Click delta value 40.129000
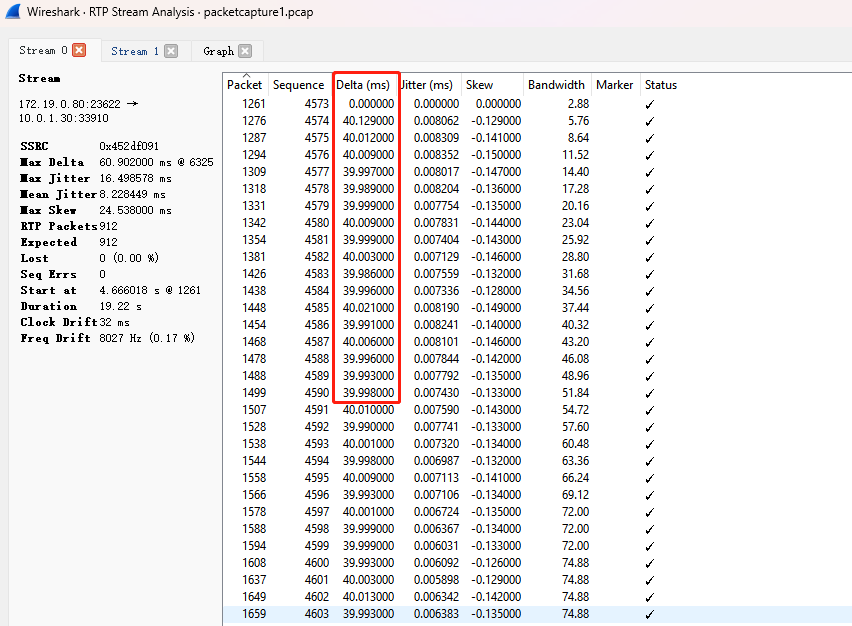Viewport: 852px width, 626px height. click(368, 121)
